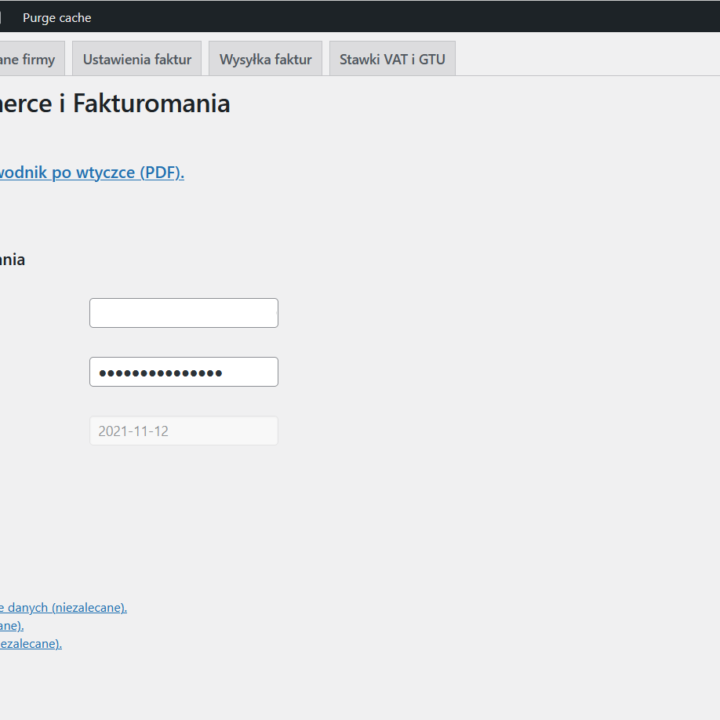Switch to the Ustawienia faktur tab

137,59
